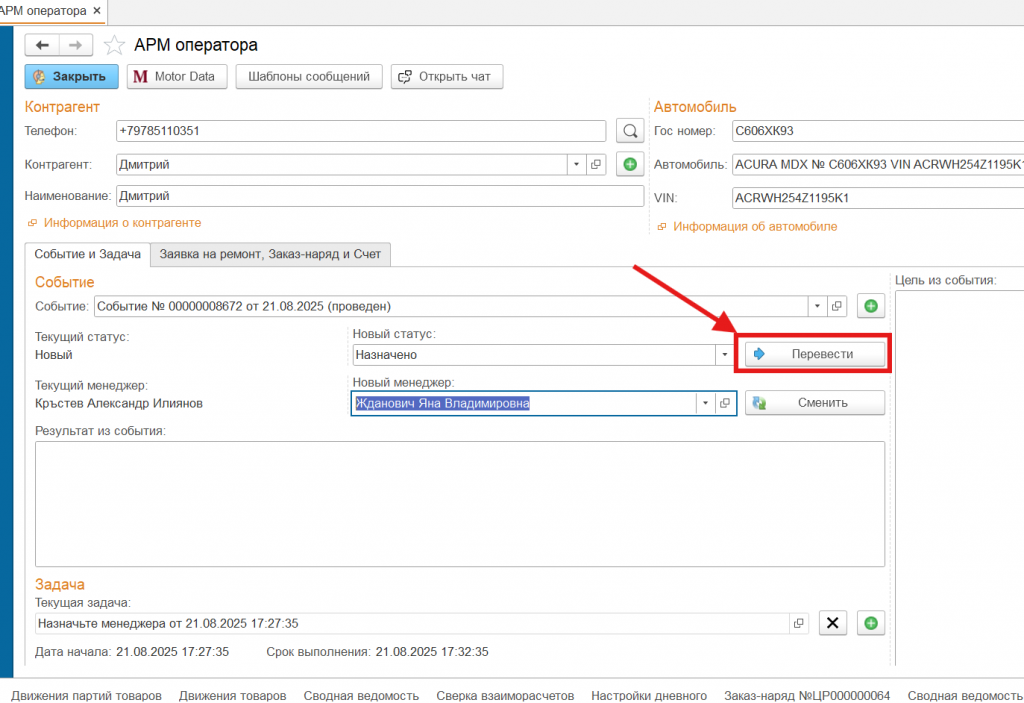Open the Новый менеджер dropdown list

coord(706,403)
